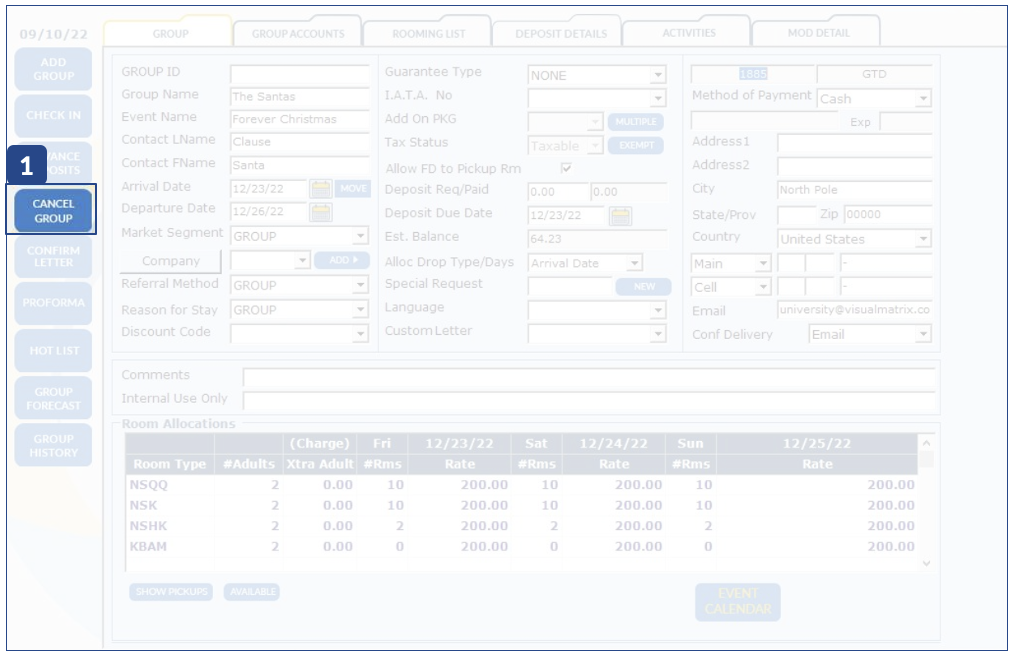Image resolution: width=1013 pixels, height=654 pixels.
Task: Open the Arrival Date calendar picker
Action: 320,188
